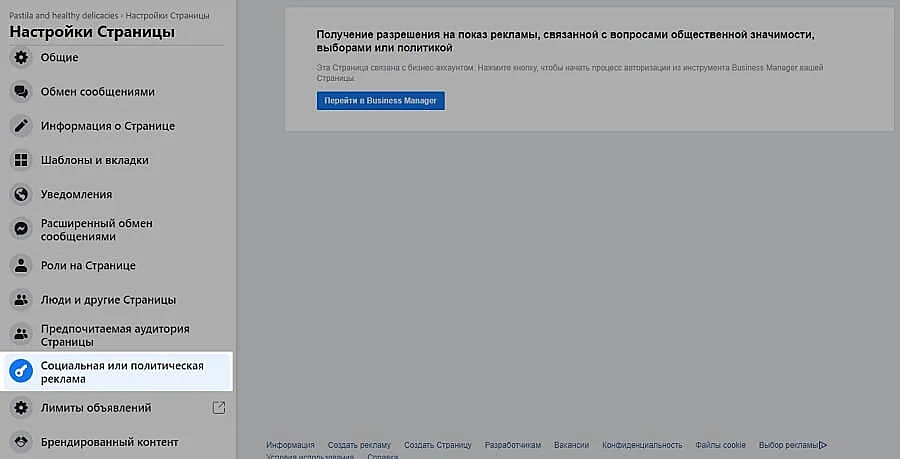The width and height of the screenshot is (900, 459).
Task: Click the external link icon beside Лимиты объявлений
Action: [x=219, y=408]
